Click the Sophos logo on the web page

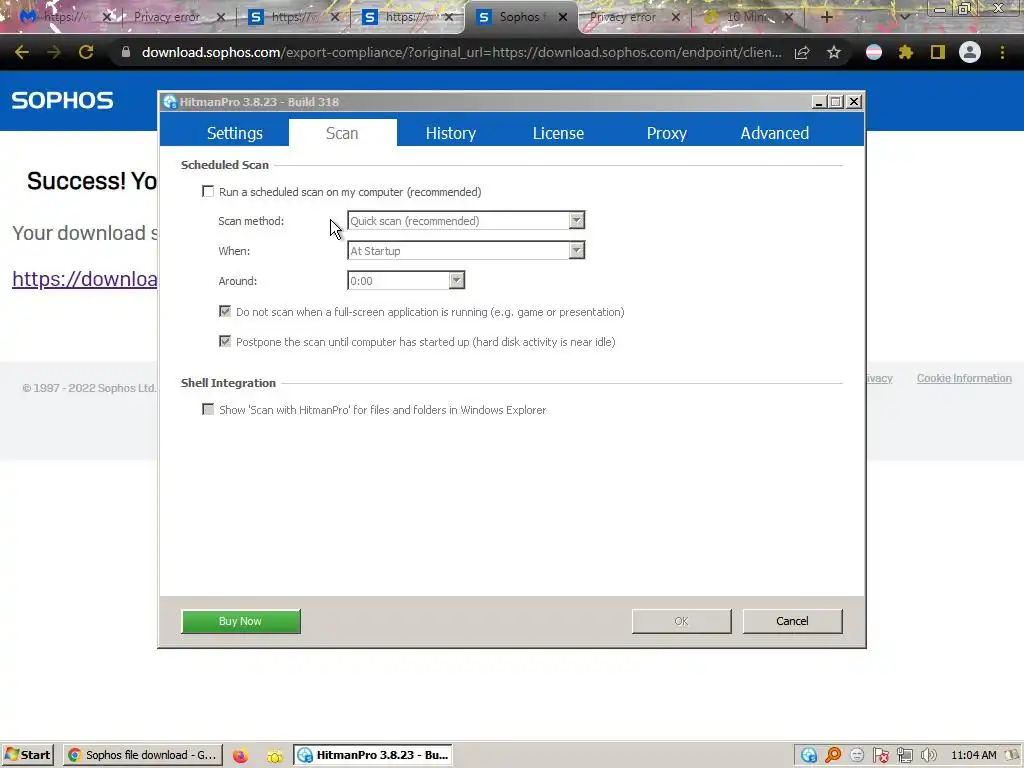pyautogui.click(x=62, y=101)
